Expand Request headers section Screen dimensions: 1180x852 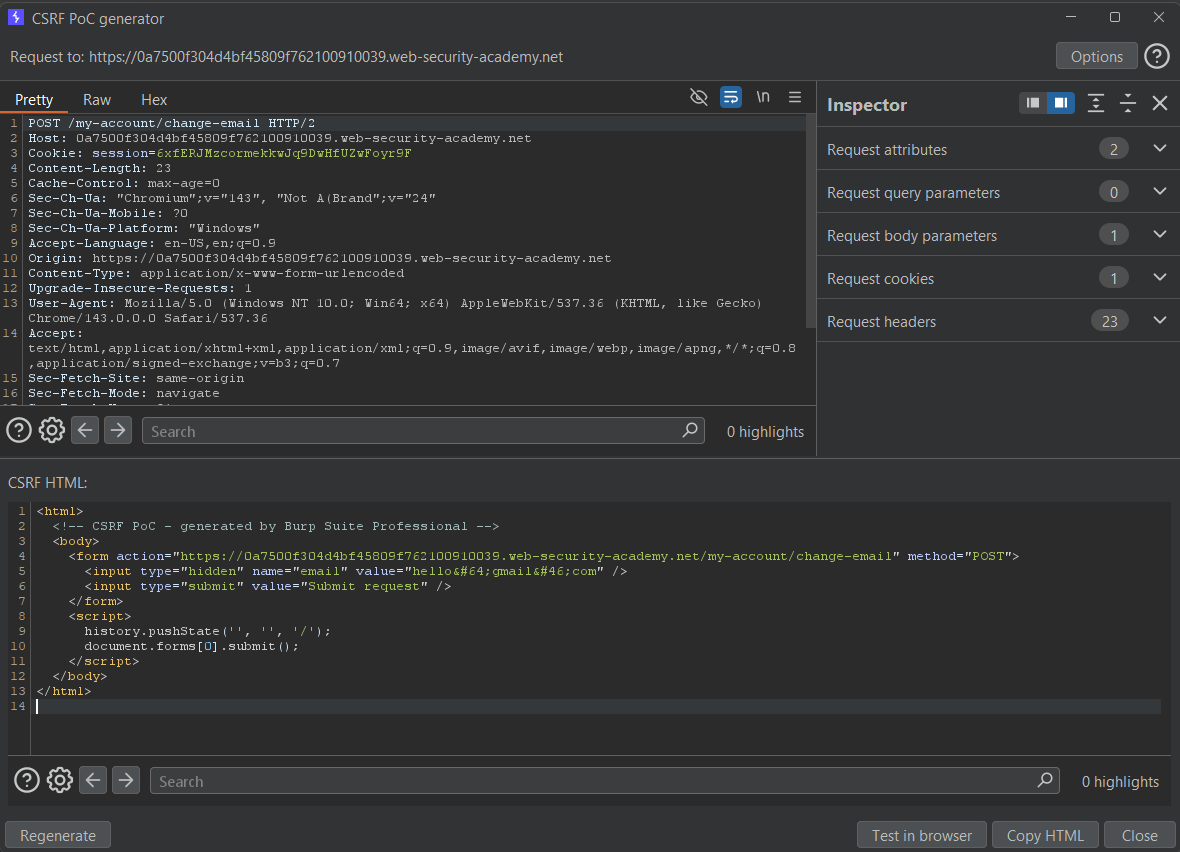(998, 321)
